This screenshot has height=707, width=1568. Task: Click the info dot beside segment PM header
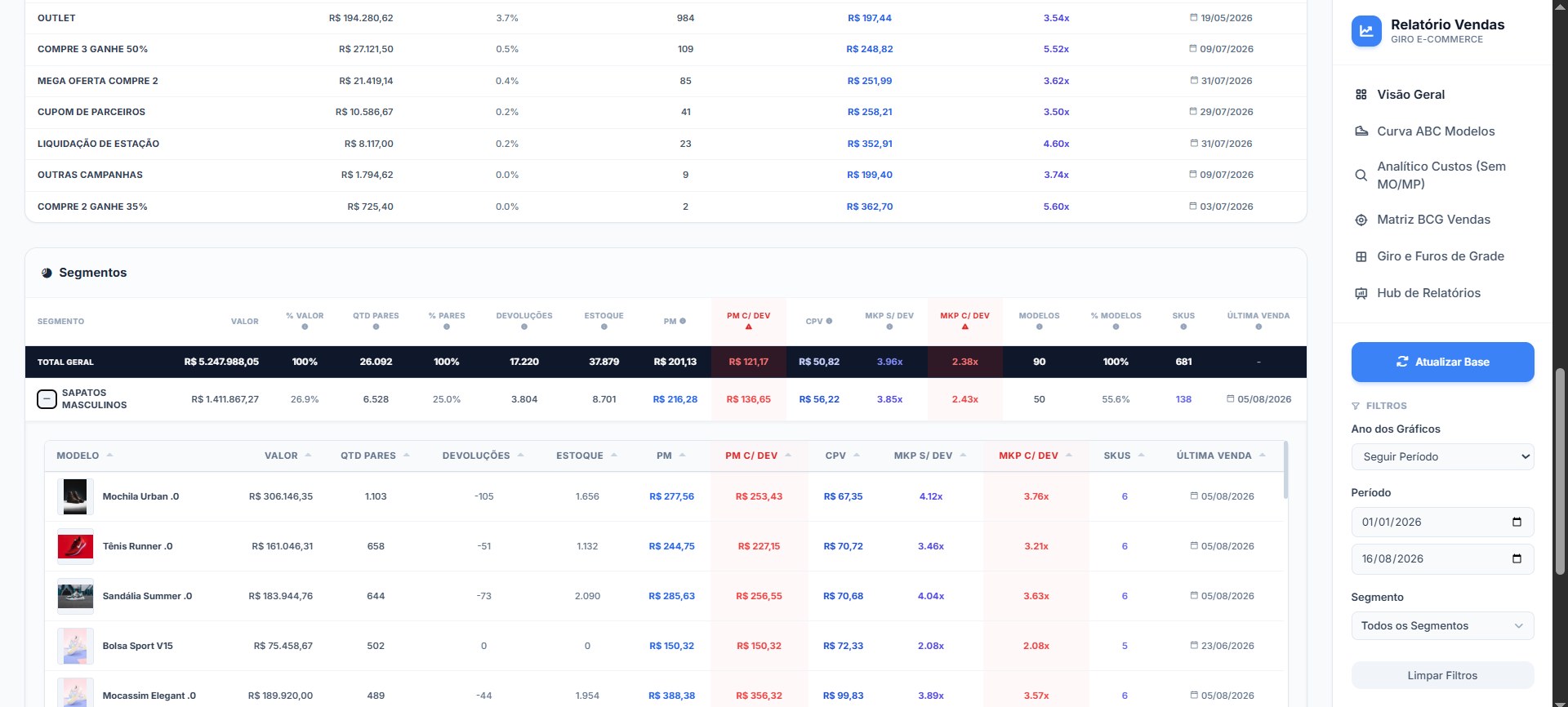pos(683,321)
